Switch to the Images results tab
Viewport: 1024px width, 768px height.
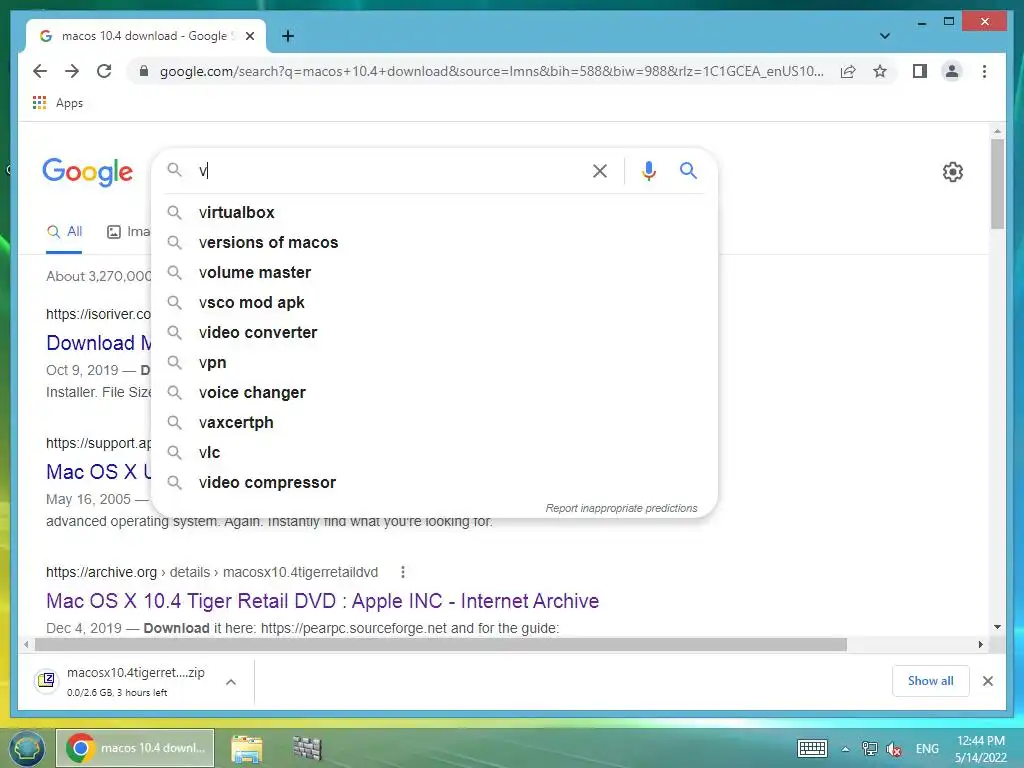tap(129, 232)
